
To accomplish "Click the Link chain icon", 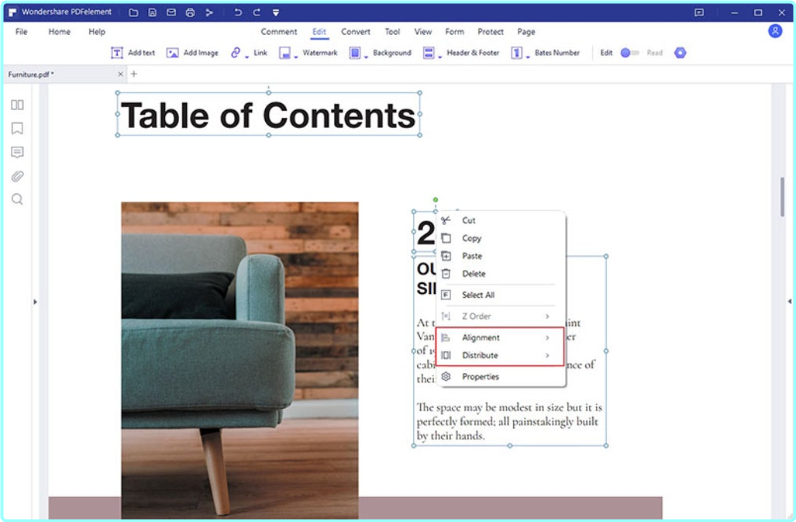I will (236, 53).
